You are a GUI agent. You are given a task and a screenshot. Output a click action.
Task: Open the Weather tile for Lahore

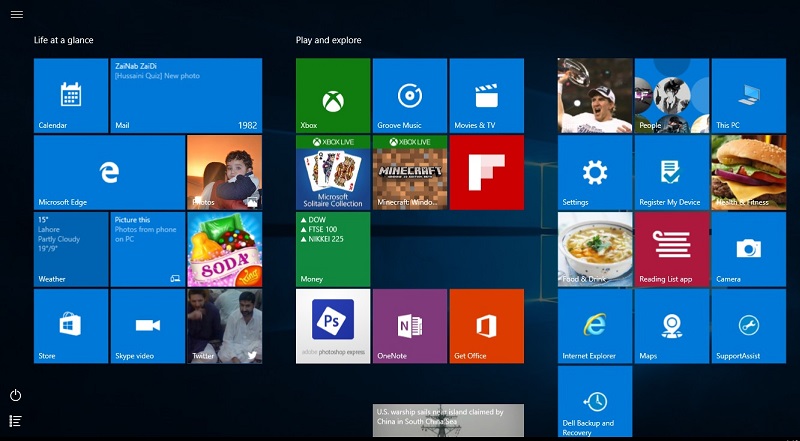point(71,250)
